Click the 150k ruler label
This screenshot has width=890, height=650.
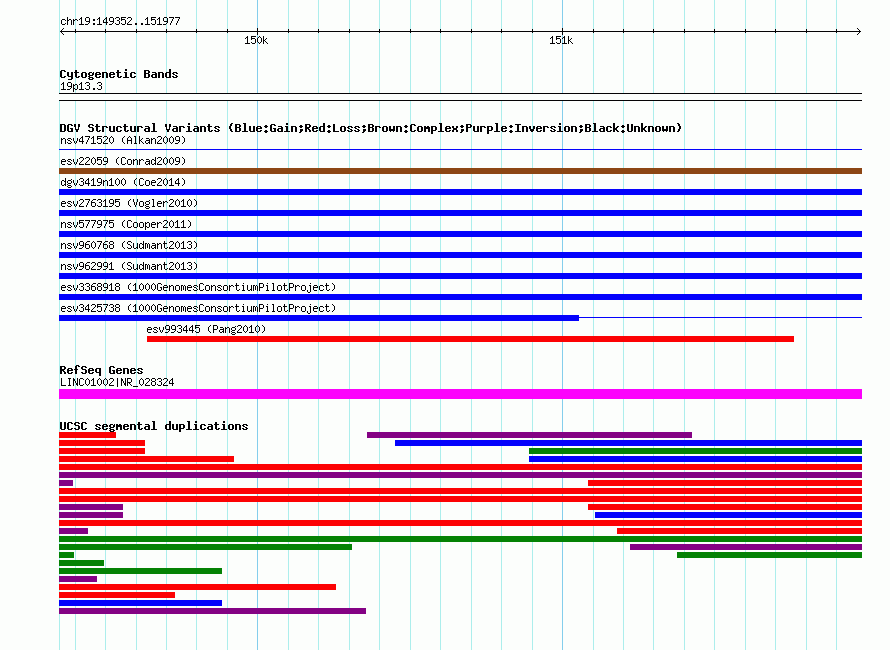[x=256, y=40]
